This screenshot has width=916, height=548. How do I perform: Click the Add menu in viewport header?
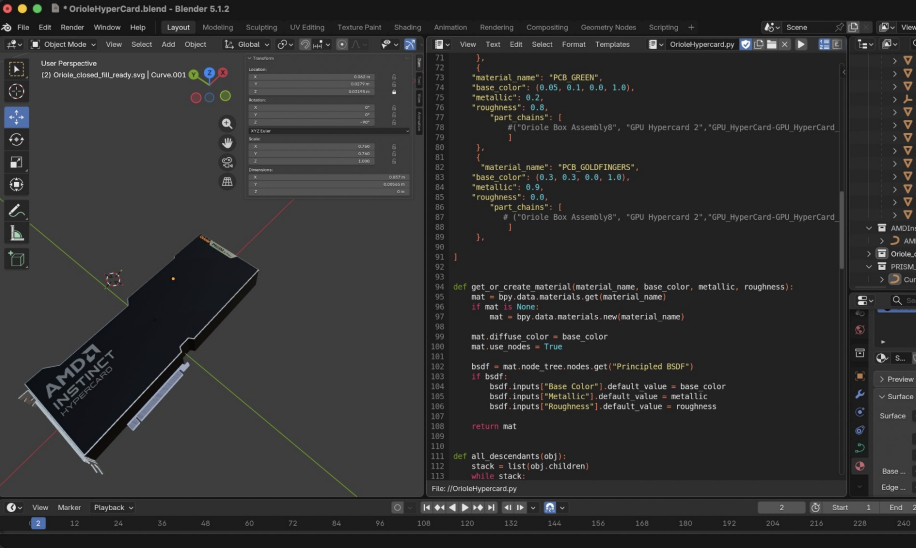click(168, 44)
